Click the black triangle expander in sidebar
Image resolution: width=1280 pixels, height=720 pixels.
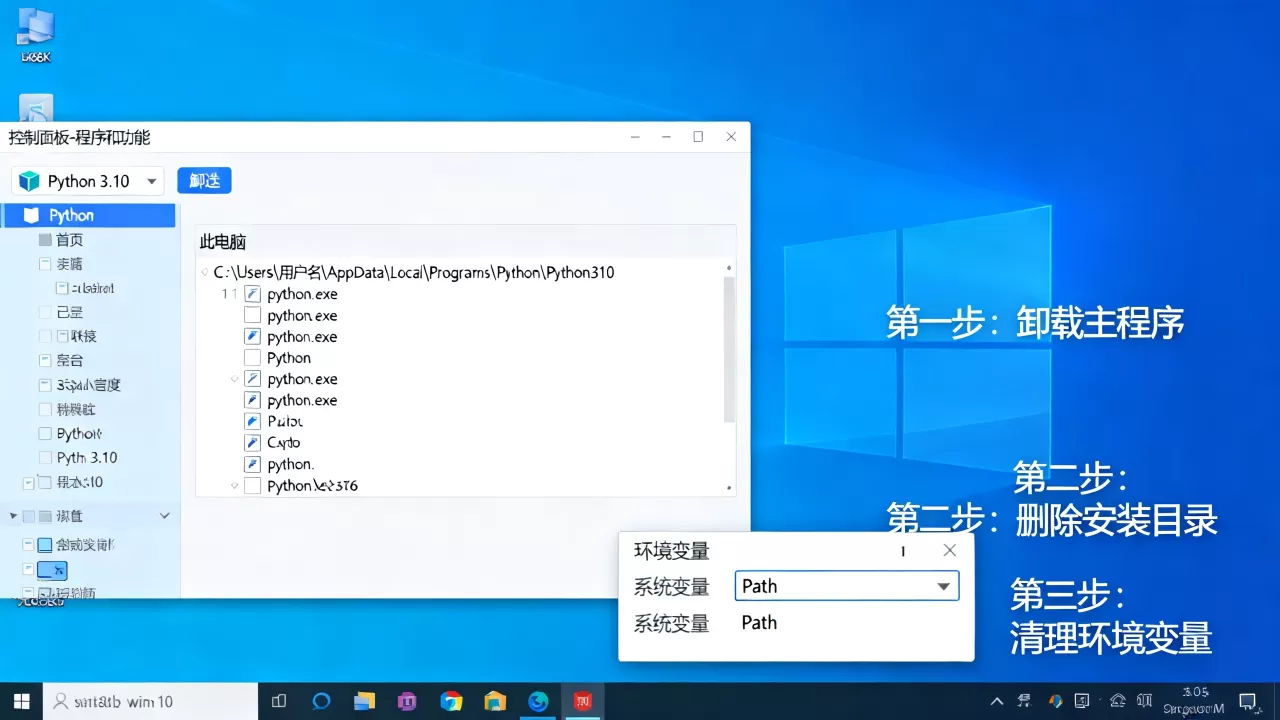click(13, 516)
